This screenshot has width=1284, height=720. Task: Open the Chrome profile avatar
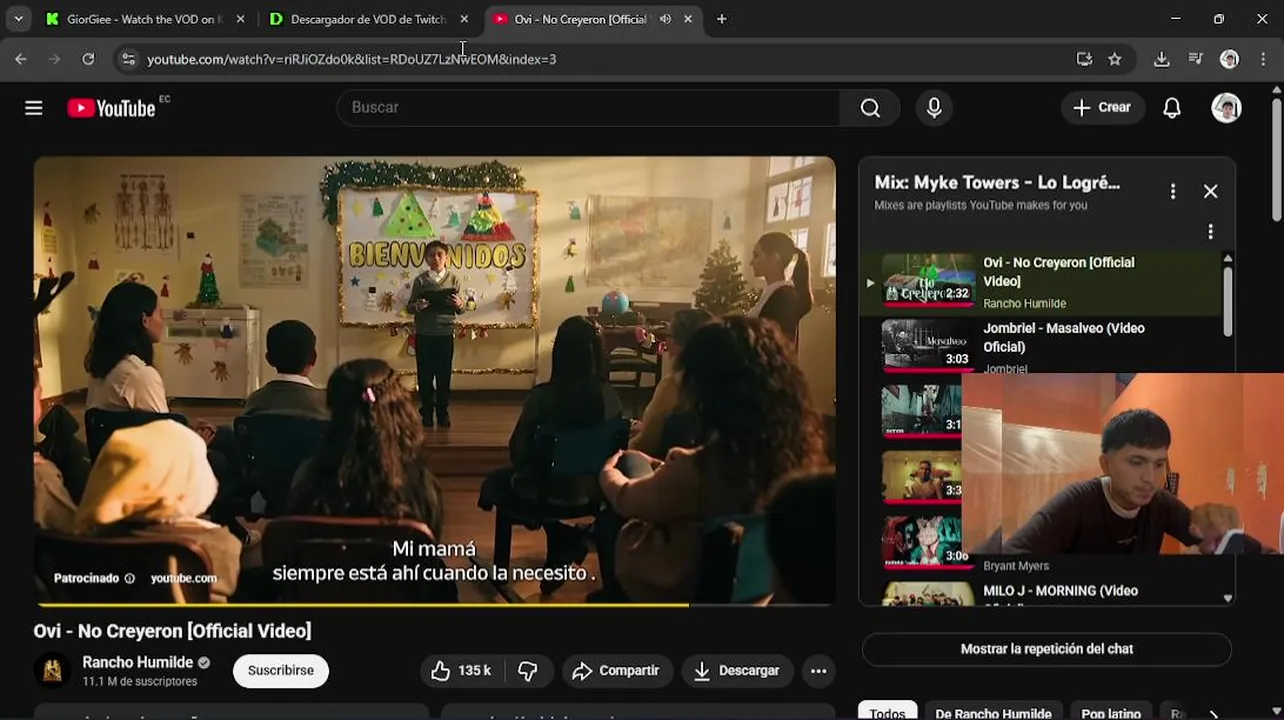(1229, 59)
